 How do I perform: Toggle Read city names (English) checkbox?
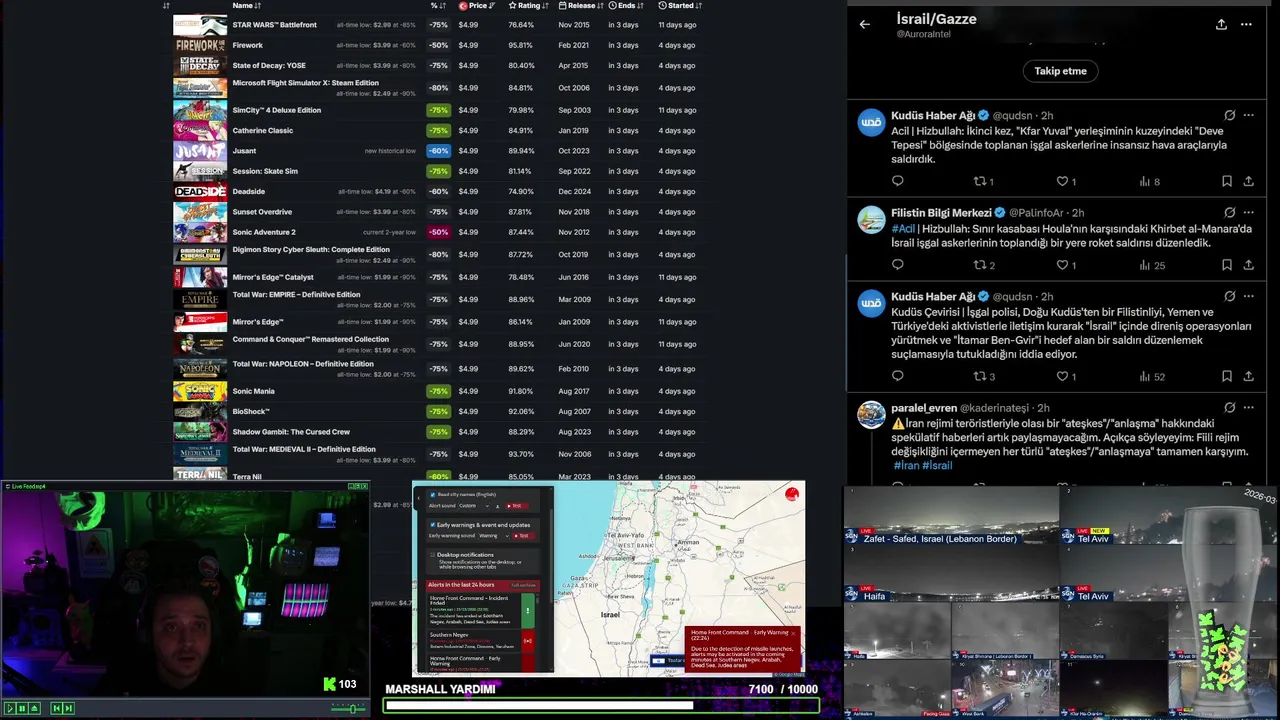click(432, 495)
